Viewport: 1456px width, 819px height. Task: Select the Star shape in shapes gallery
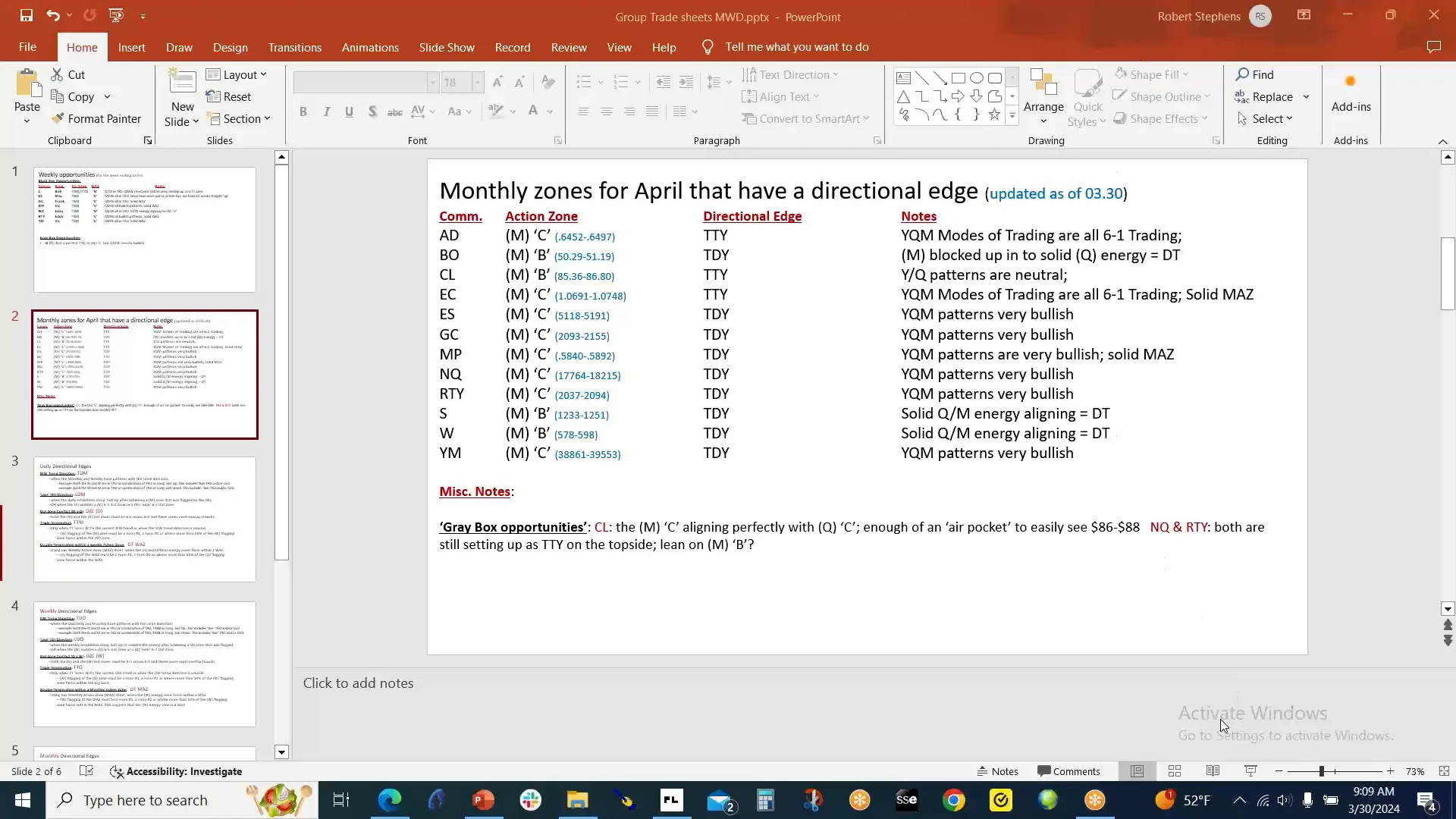coord(994,115)
